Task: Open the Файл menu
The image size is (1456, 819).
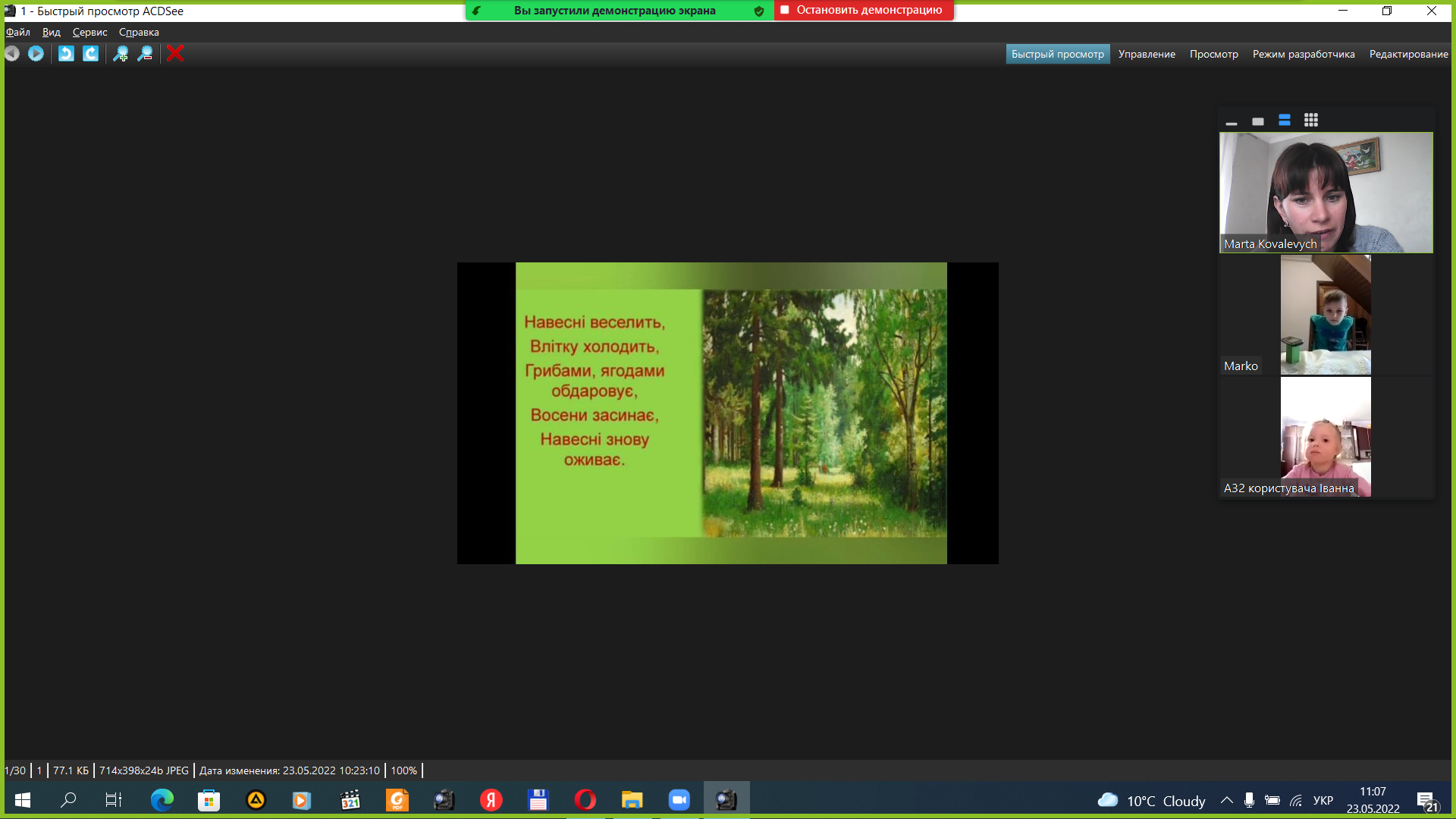Action: (18, 32)
